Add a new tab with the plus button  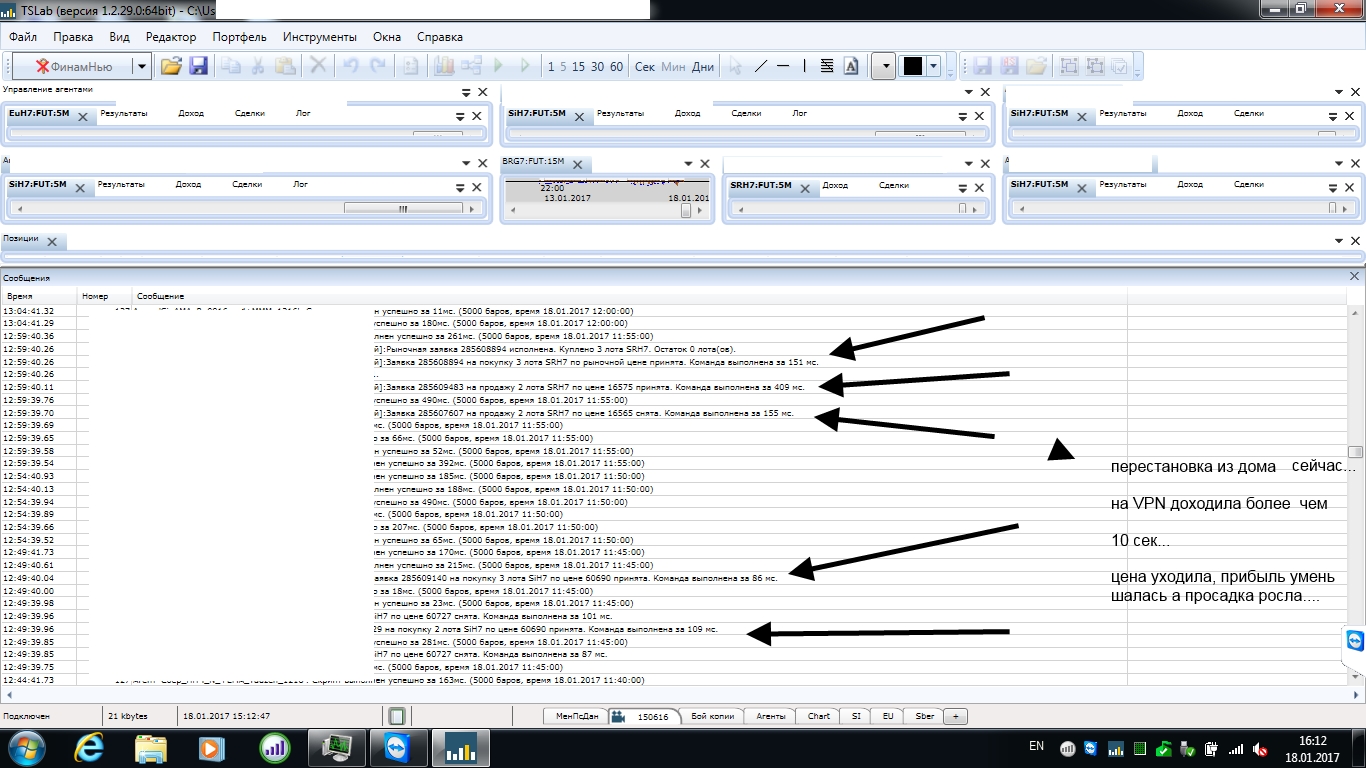tap(955, 716)
